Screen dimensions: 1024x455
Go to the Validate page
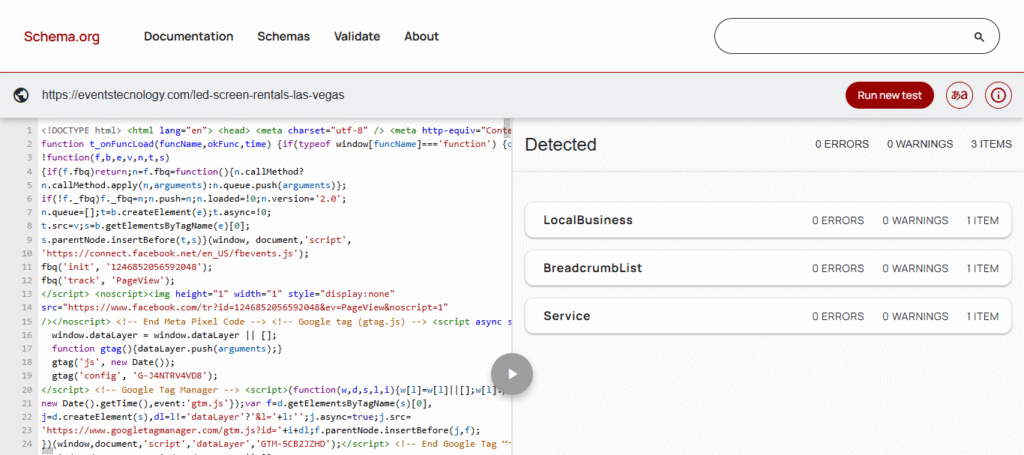tap(357, 37)
